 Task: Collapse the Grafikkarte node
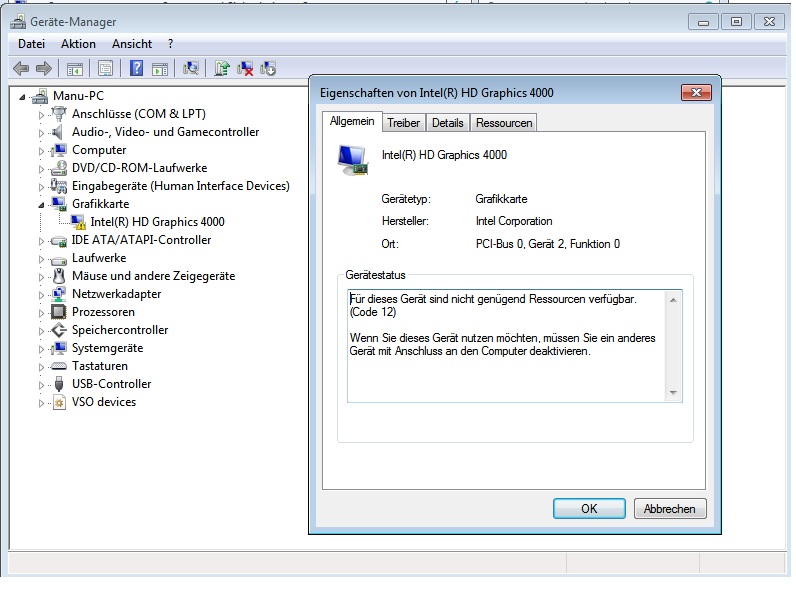click(41, 205)
